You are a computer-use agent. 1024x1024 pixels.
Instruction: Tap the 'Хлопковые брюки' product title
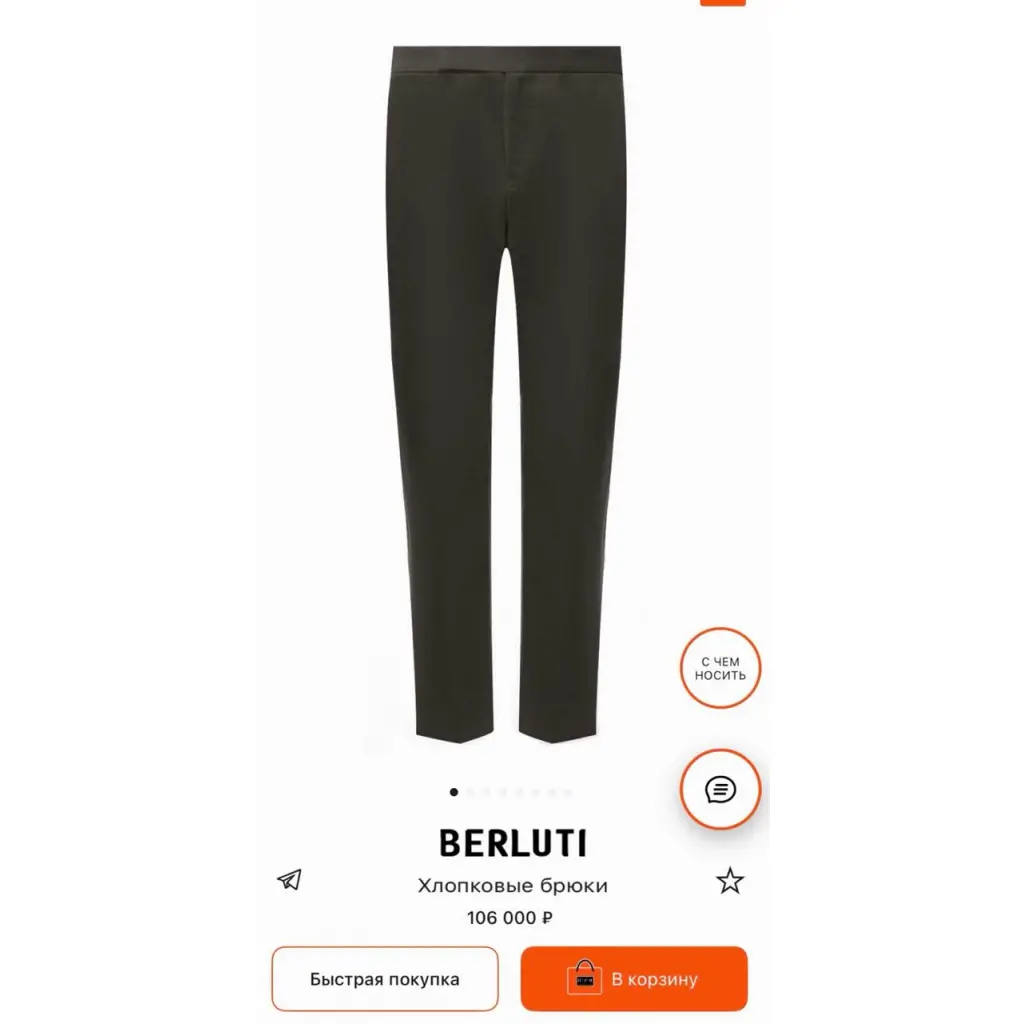[x=513, y=886]
